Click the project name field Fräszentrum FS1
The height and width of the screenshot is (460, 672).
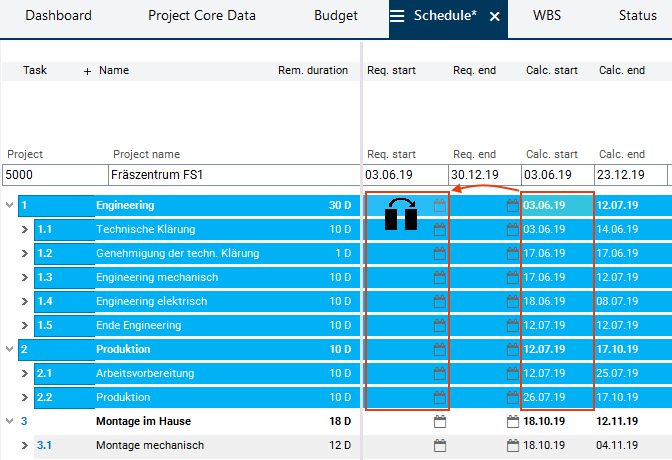click(x=233, y=175)
